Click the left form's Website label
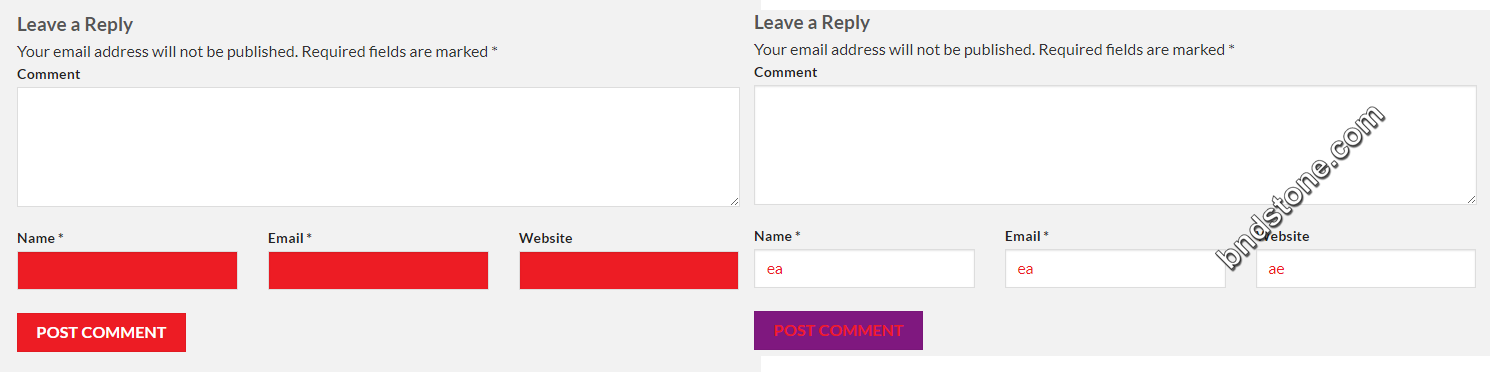This screenshot has height=372, width=1492. point(546,238)
